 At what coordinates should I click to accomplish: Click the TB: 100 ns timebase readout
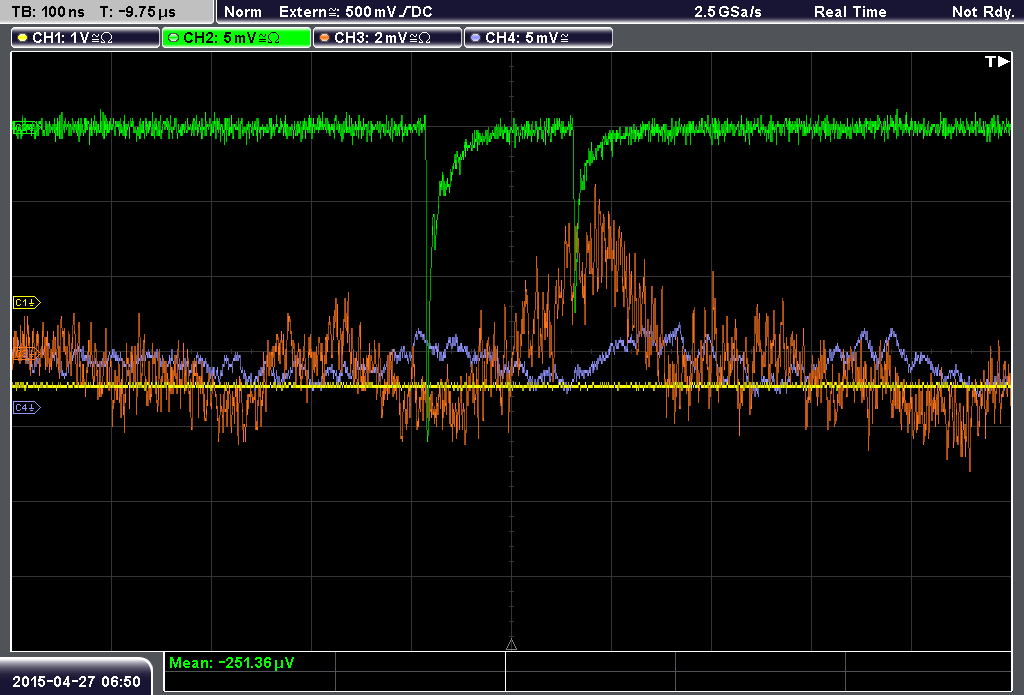[48, 12]
